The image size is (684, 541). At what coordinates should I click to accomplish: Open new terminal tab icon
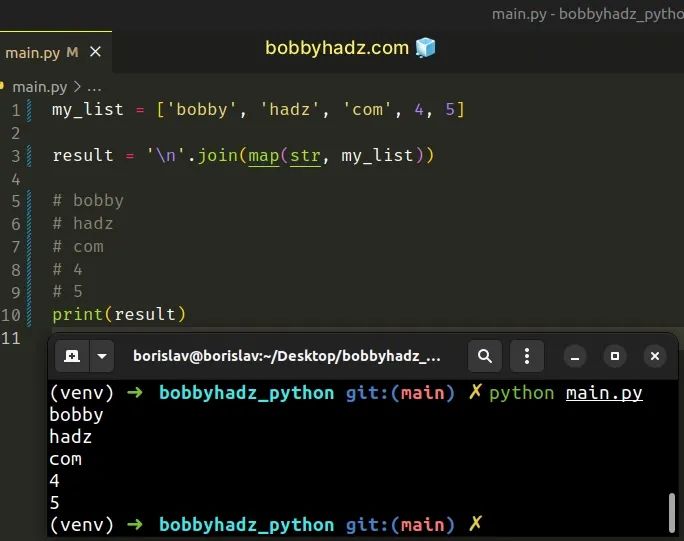[72, 356]
